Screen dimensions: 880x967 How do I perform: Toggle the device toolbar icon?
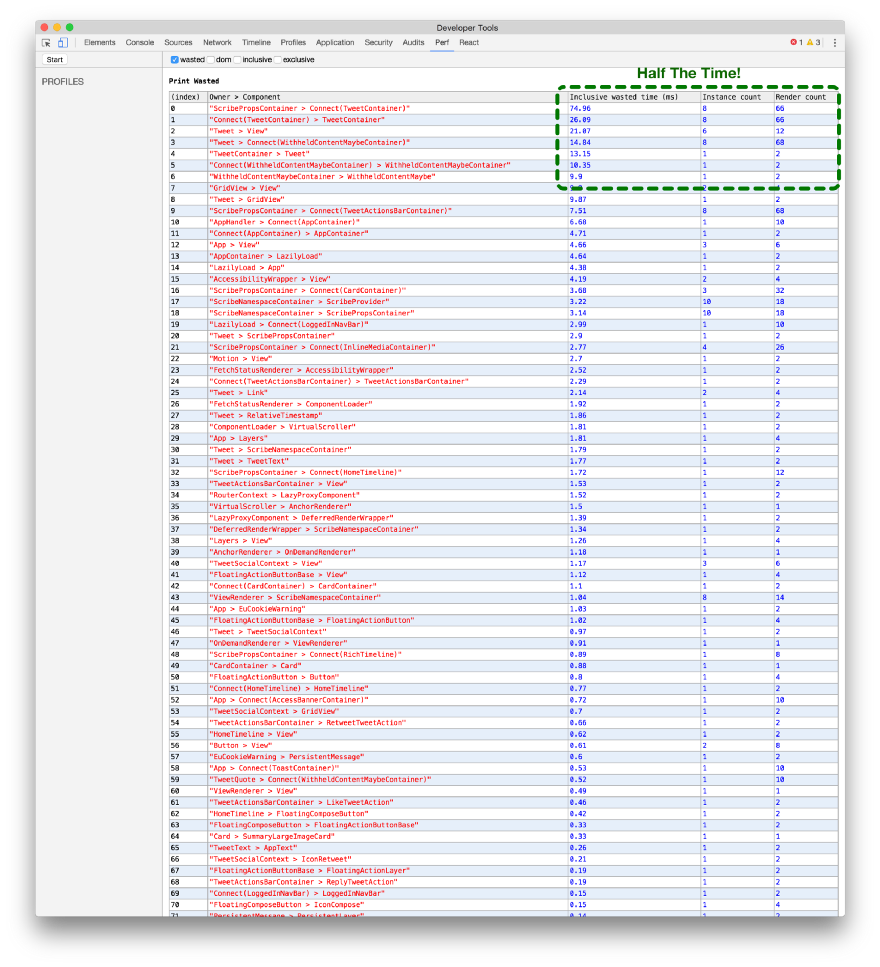click(63, 43)
